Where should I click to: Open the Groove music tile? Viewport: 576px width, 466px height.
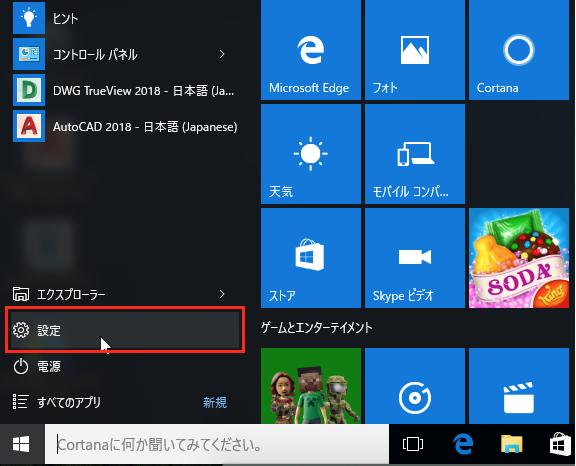point(415,386)
